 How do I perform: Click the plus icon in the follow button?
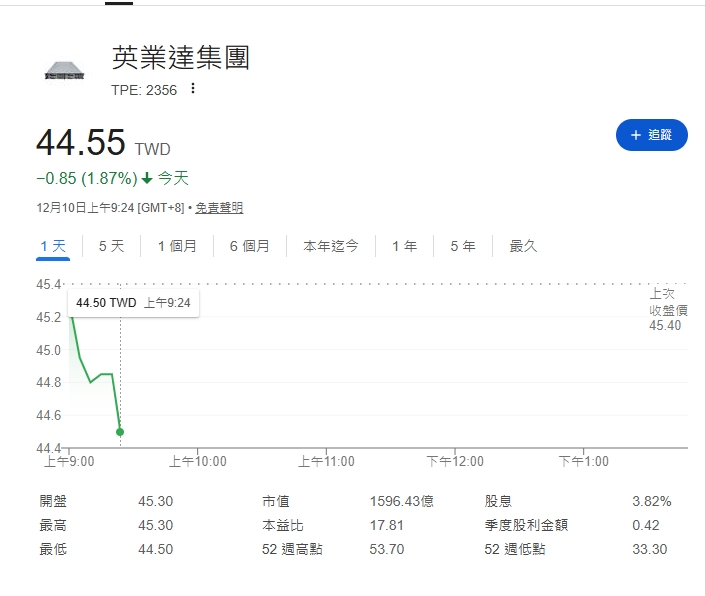tap(635, 135)
